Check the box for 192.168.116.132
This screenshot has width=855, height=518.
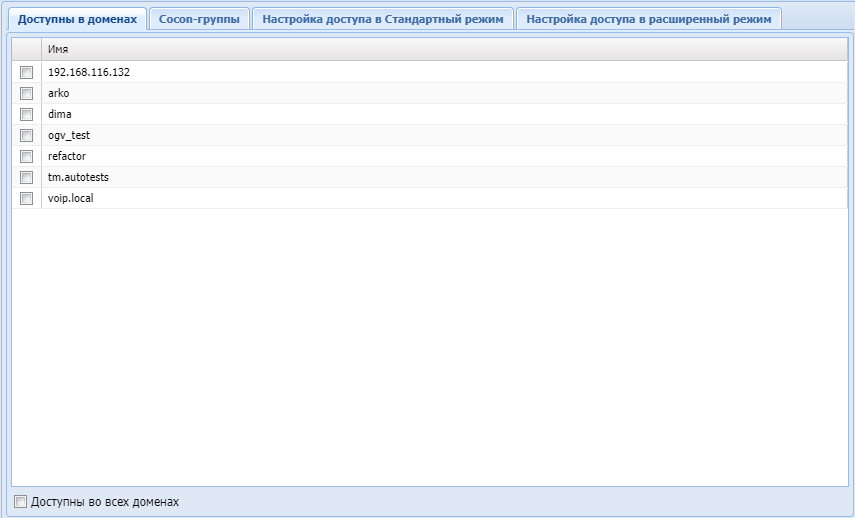pyautogui.click(x=26, y=72)
